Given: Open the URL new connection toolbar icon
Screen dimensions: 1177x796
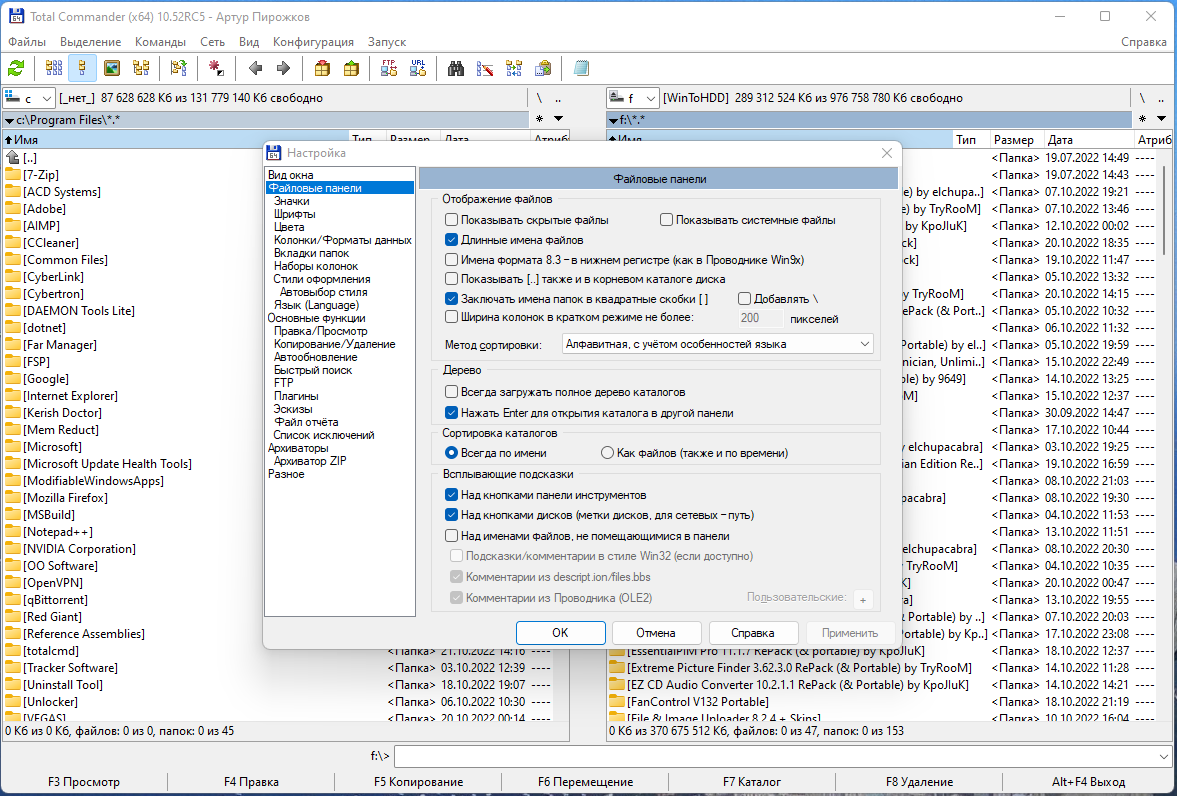Looking at the screenshot, I should 418,68.
